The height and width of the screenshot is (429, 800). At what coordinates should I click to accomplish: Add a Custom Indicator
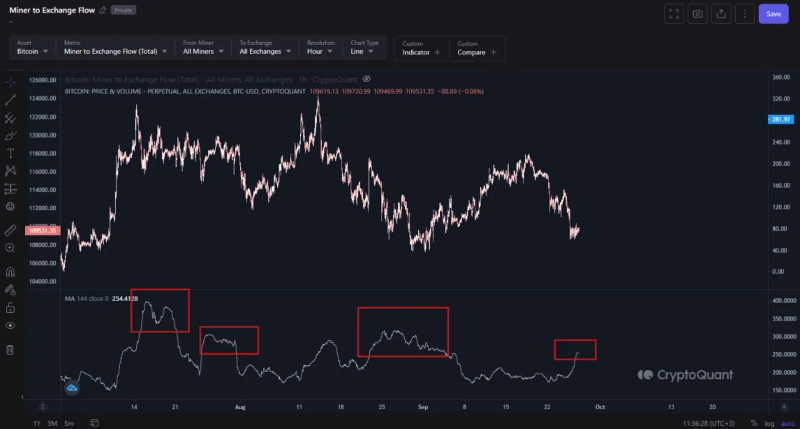(421, 48)
